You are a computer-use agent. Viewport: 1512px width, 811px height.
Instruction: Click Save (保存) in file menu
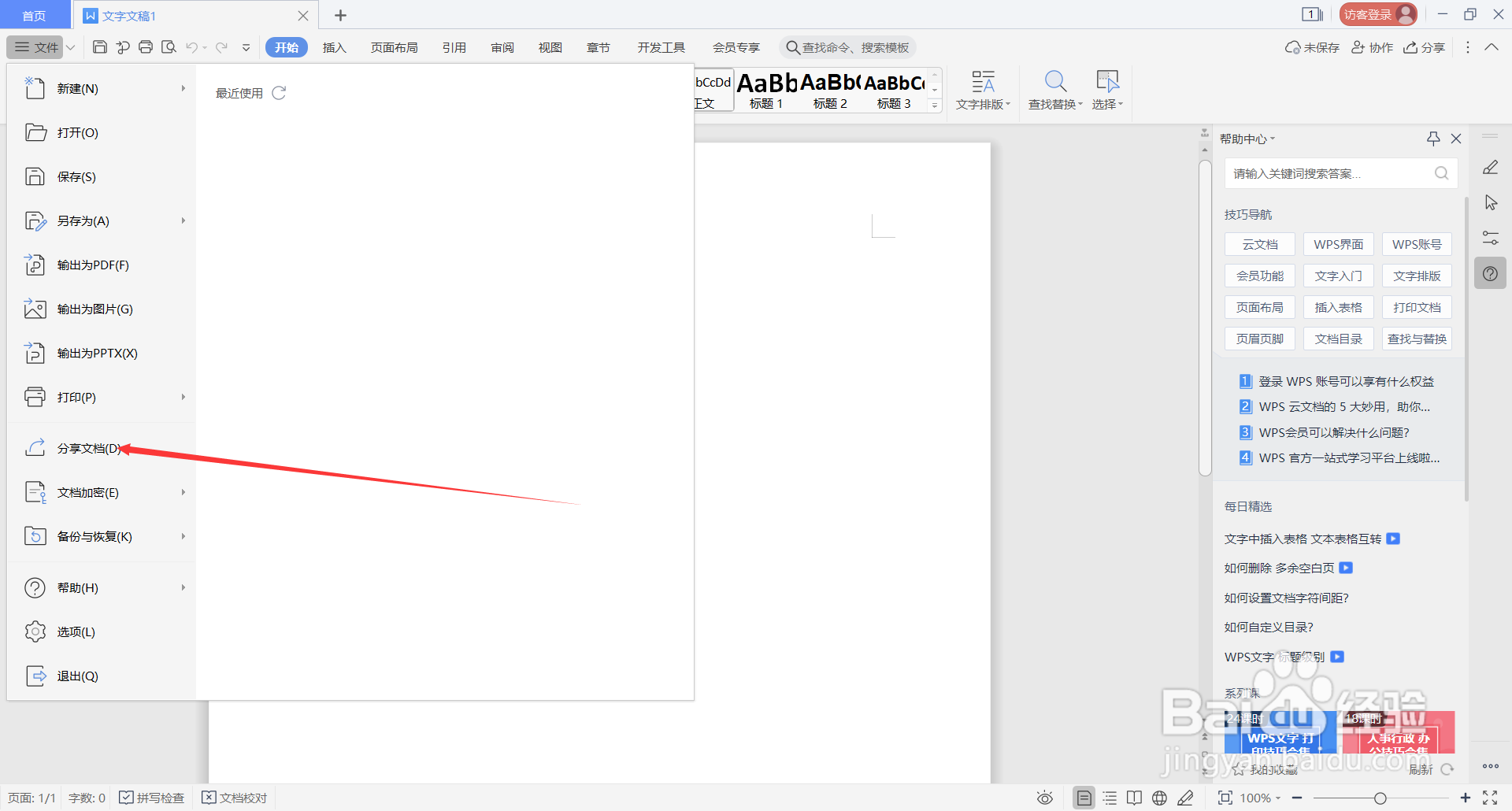click(x=101, y=176)
